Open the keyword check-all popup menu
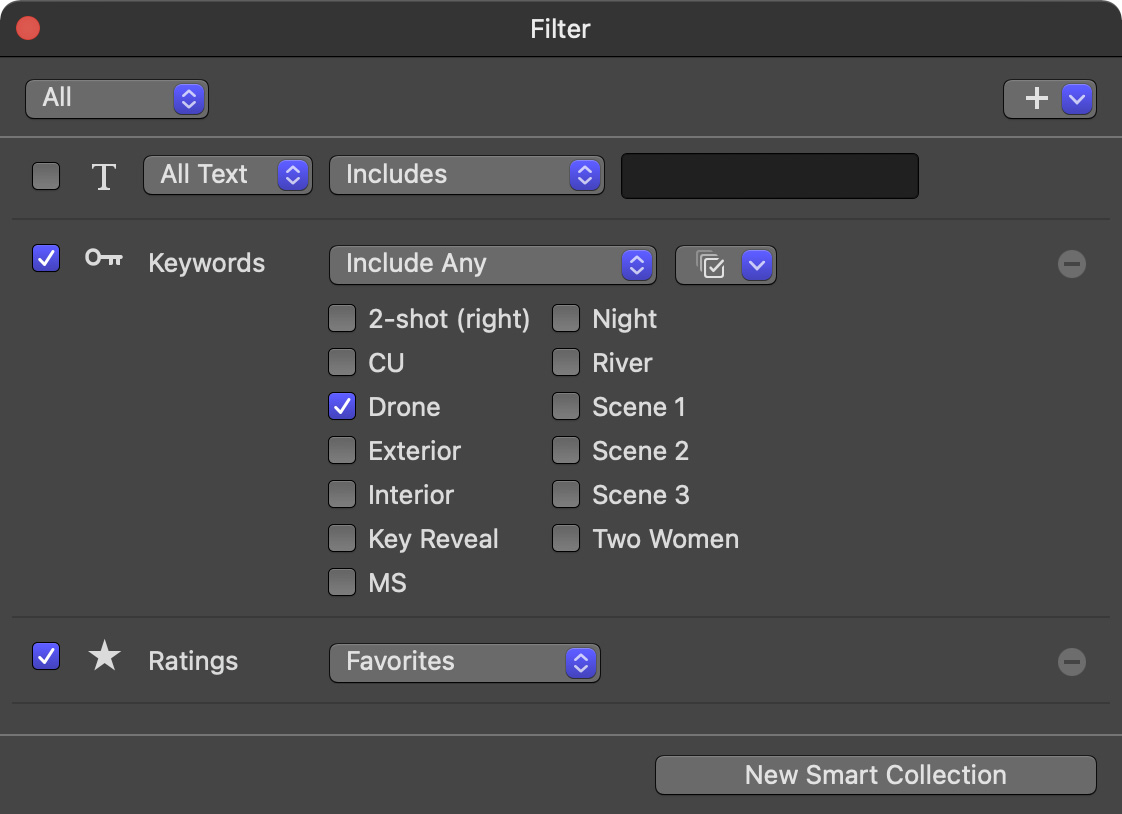Image resolution: width=1122 pixels, height=814 pixels. click(726, 265)
